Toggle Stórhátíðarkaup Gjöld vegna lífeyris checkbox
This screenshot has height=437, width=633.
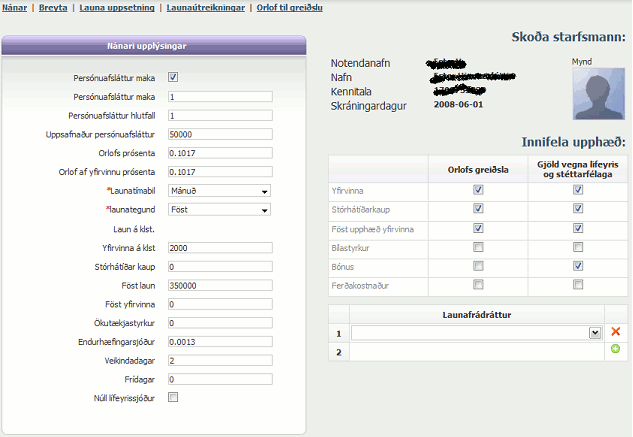coord(578,208)
